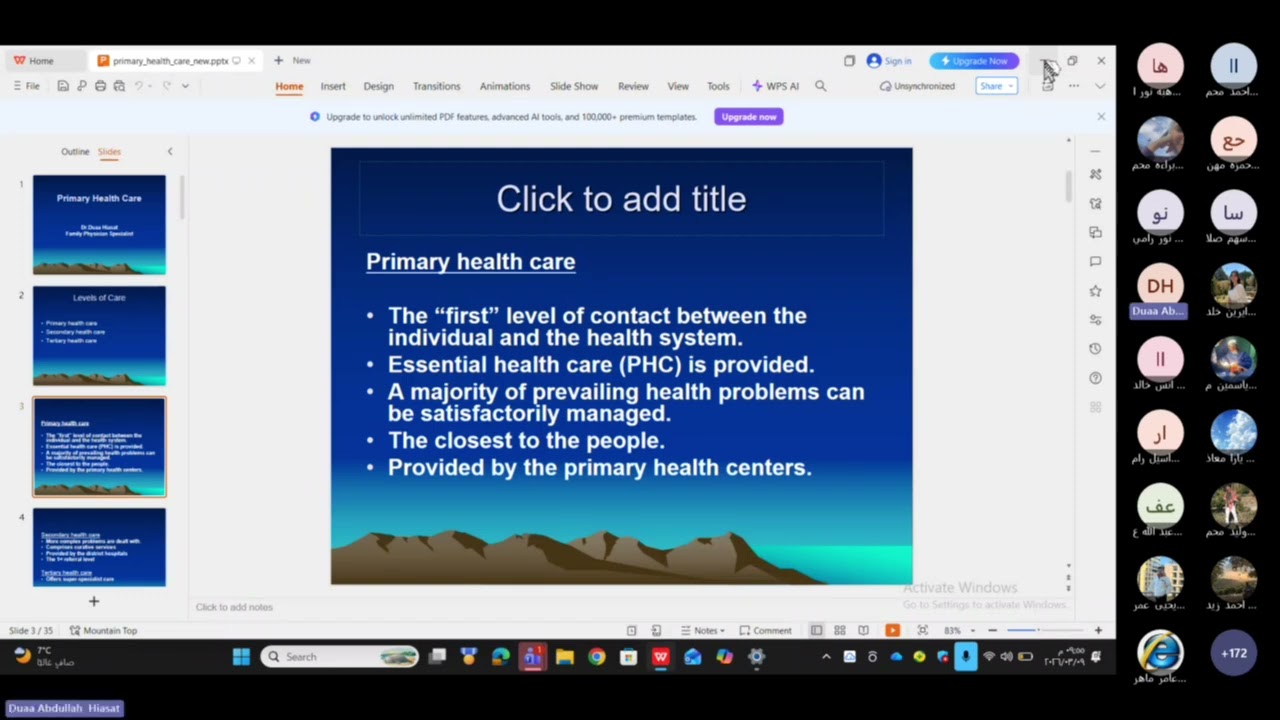Switch to Slide Sorter view icon
The width and height of the screenshot is (1280, 720).
tap(839, 630)
